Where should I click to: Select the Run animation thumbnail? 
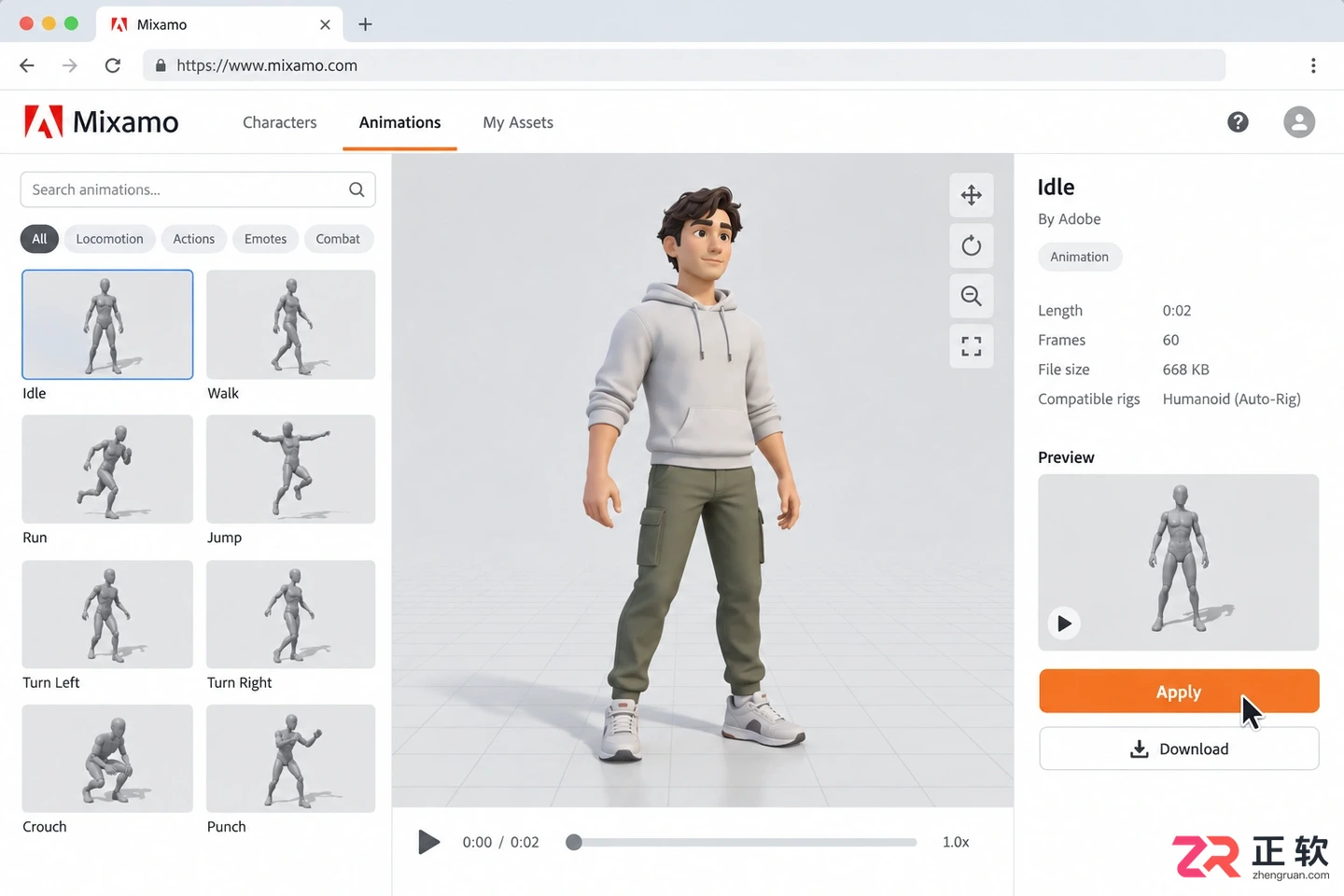tap(107, 469)
